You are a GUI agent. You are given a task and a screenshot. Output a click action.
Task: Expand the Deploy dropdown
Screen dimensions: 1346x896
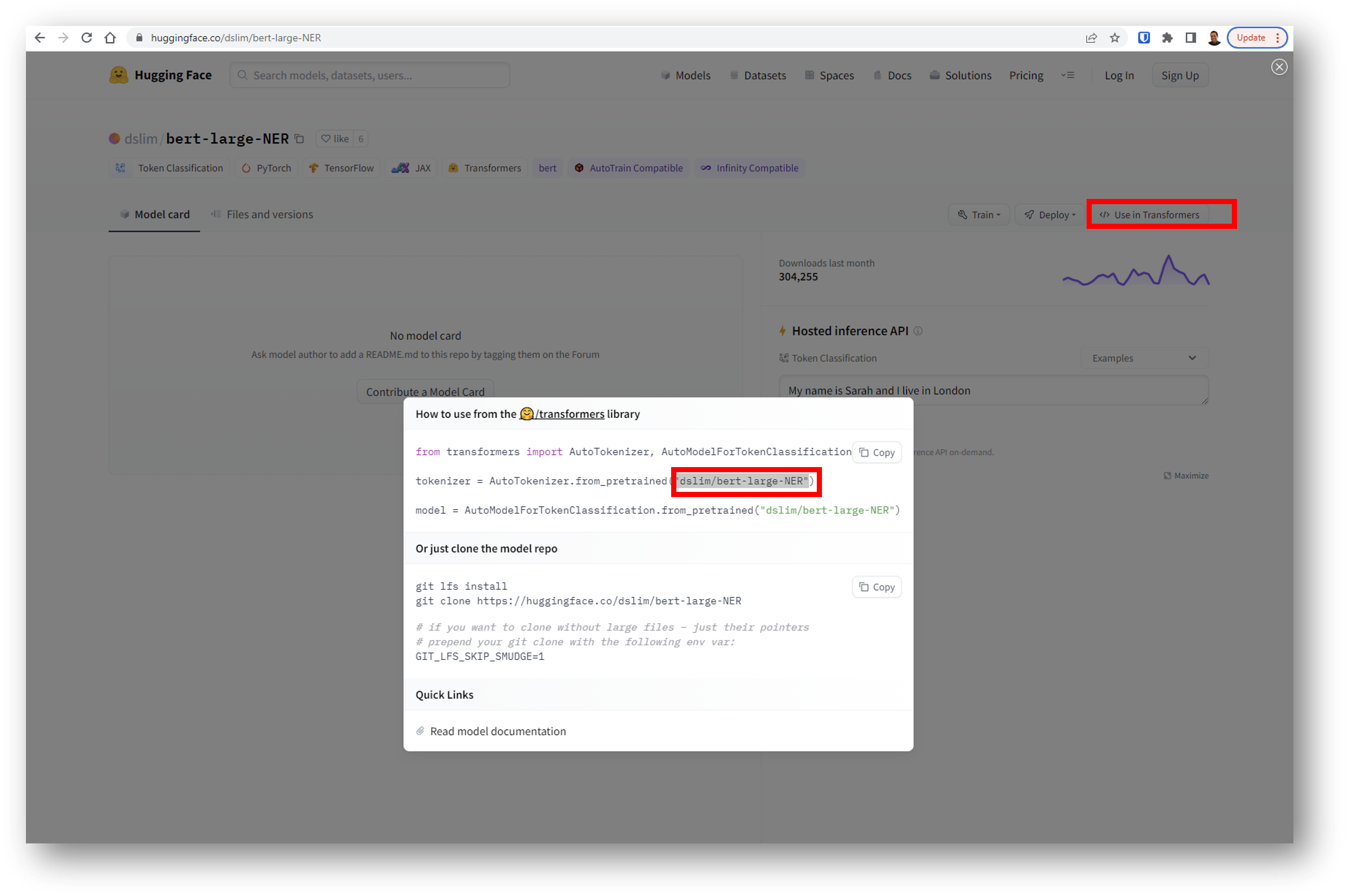1050,215
